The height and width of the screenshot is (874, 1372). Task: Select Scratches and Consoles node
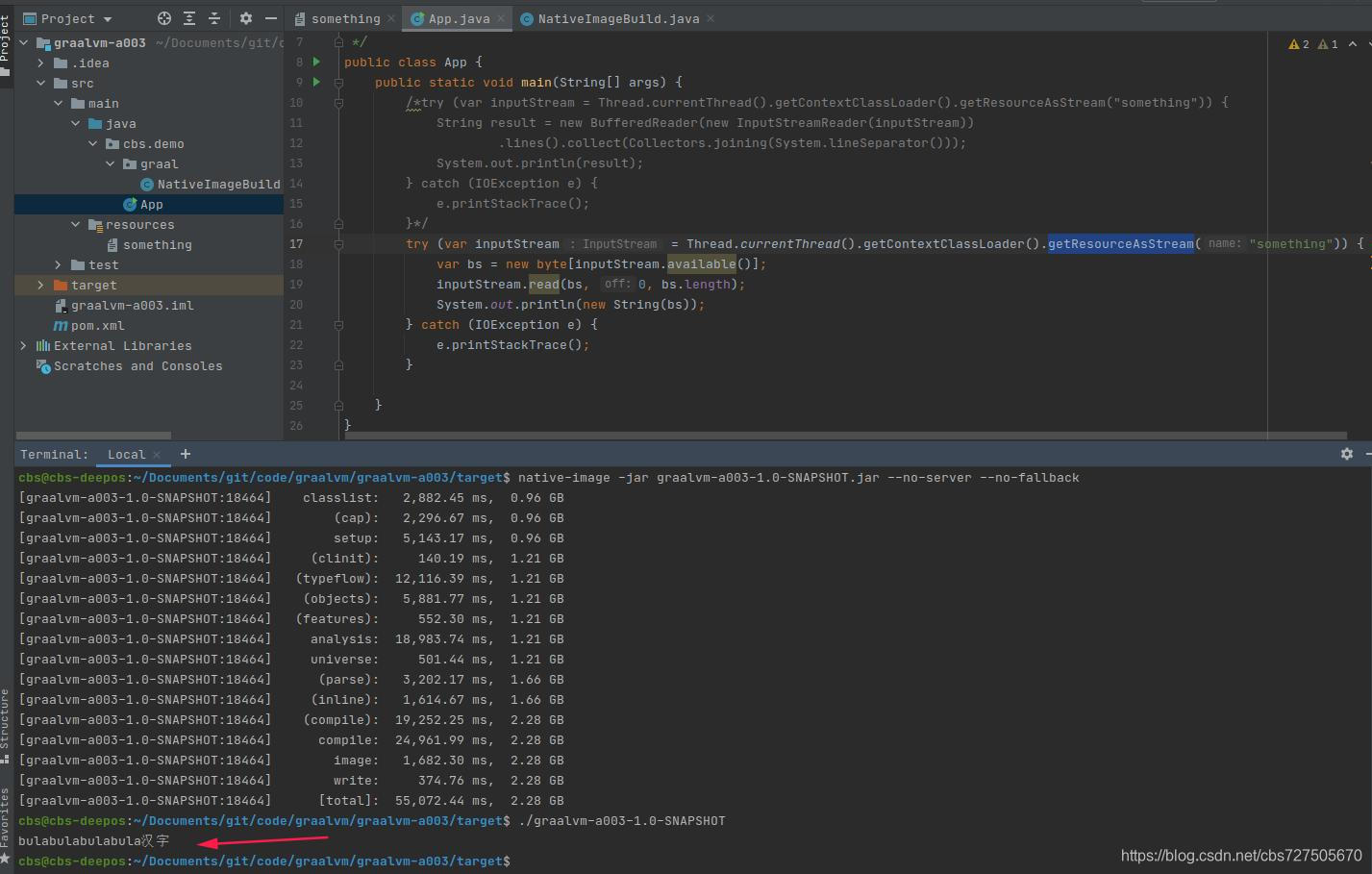(129, 365)
